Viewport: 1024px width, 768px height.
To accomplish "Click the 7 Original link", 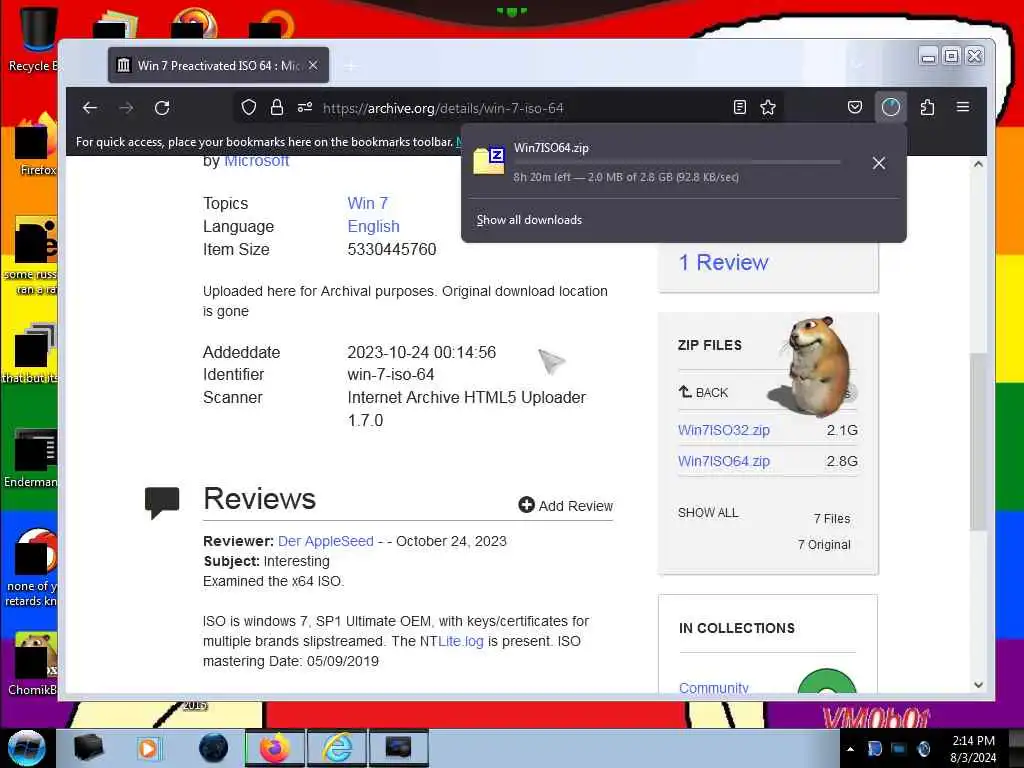I will pyautogui.click(x=824, y=545).
